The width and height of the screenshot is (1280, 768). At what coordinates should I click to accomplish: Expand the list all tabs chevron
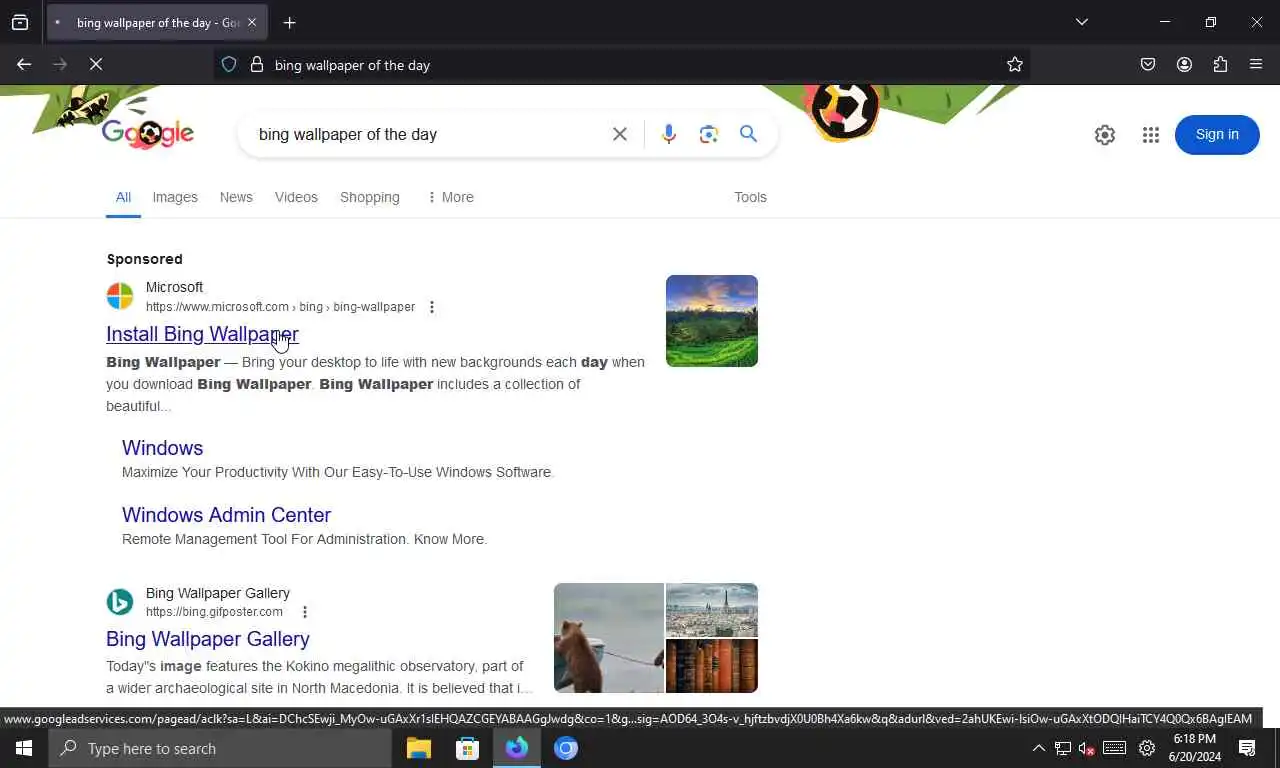(x=1081, y=22)
